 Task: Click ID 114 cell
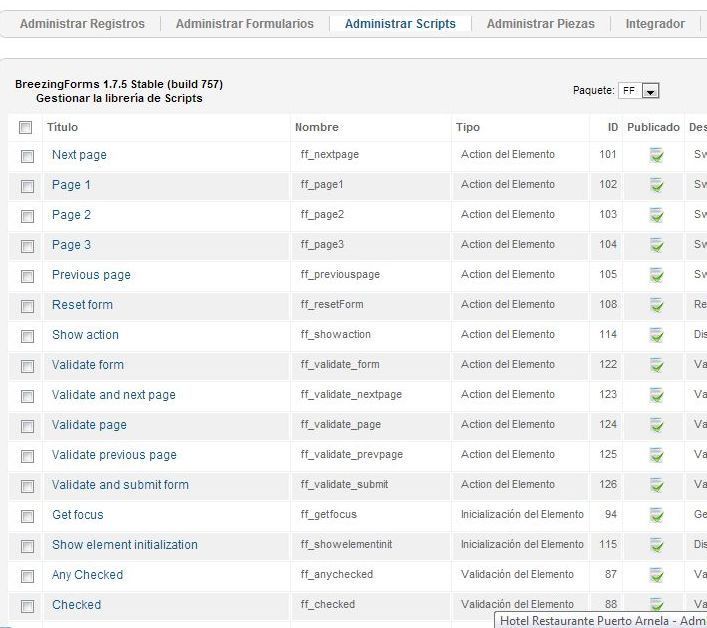(608, 335)
